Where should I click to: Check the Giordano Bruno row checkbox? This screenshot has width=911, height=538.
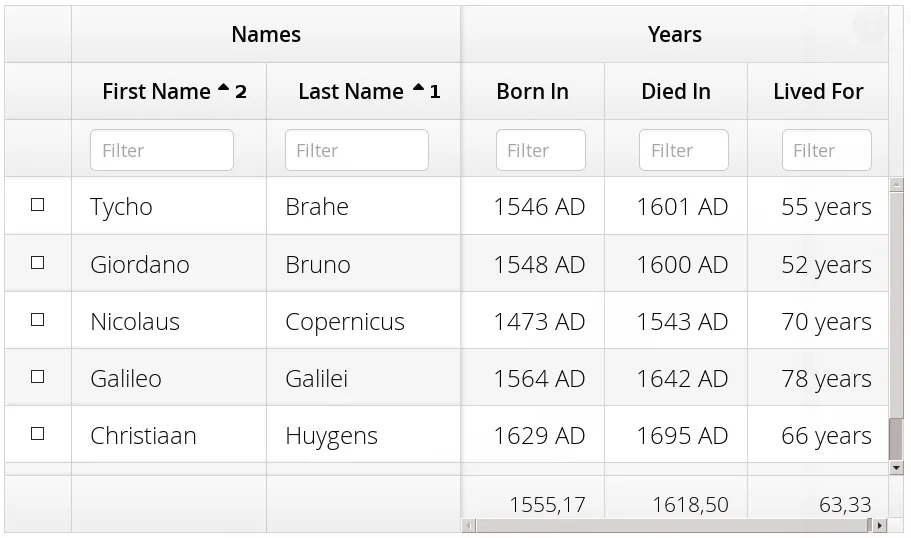click(38, 262)
